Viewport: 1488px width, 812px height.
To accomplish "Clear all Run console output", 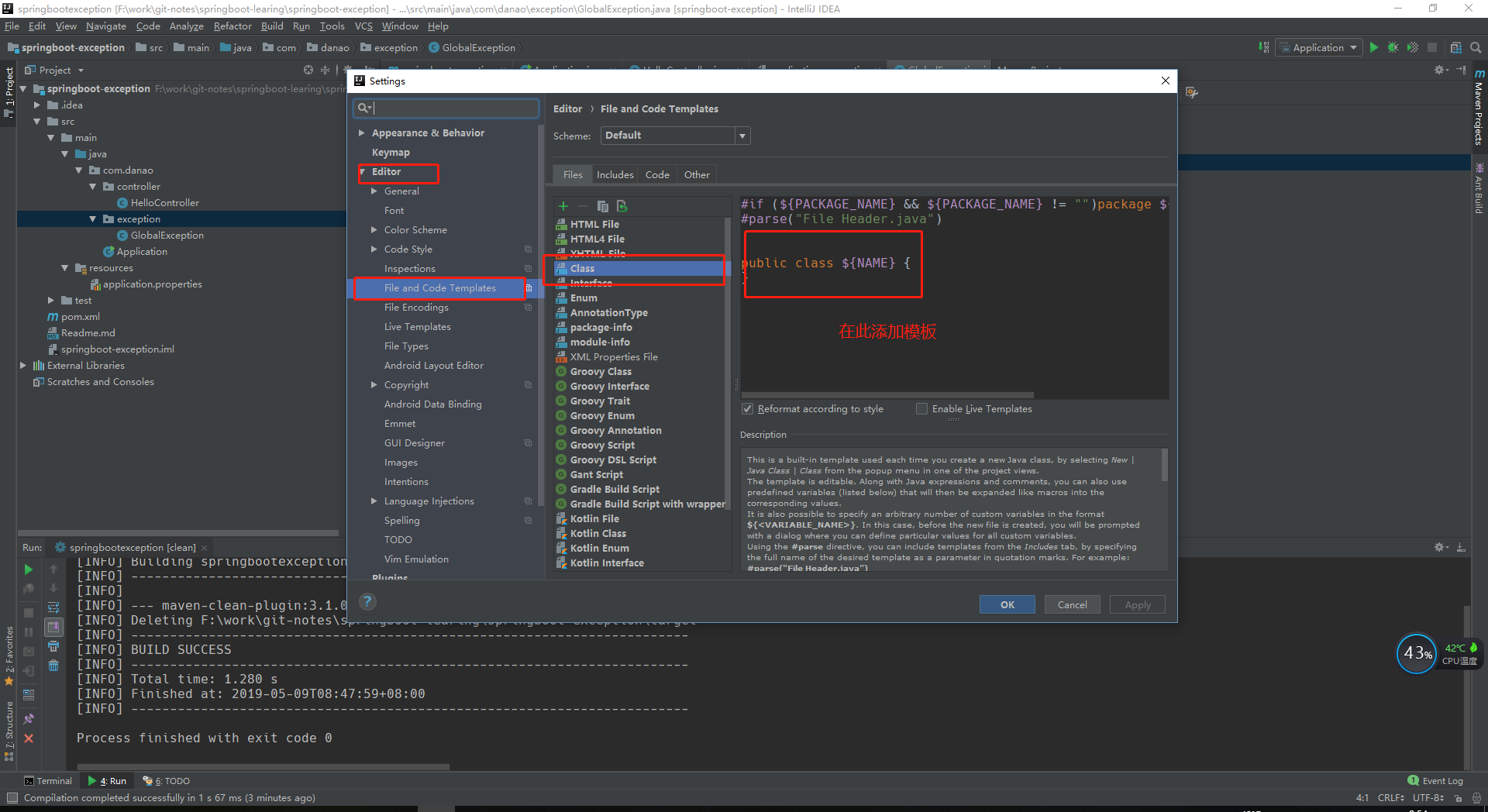I will (x=53, y=666).
